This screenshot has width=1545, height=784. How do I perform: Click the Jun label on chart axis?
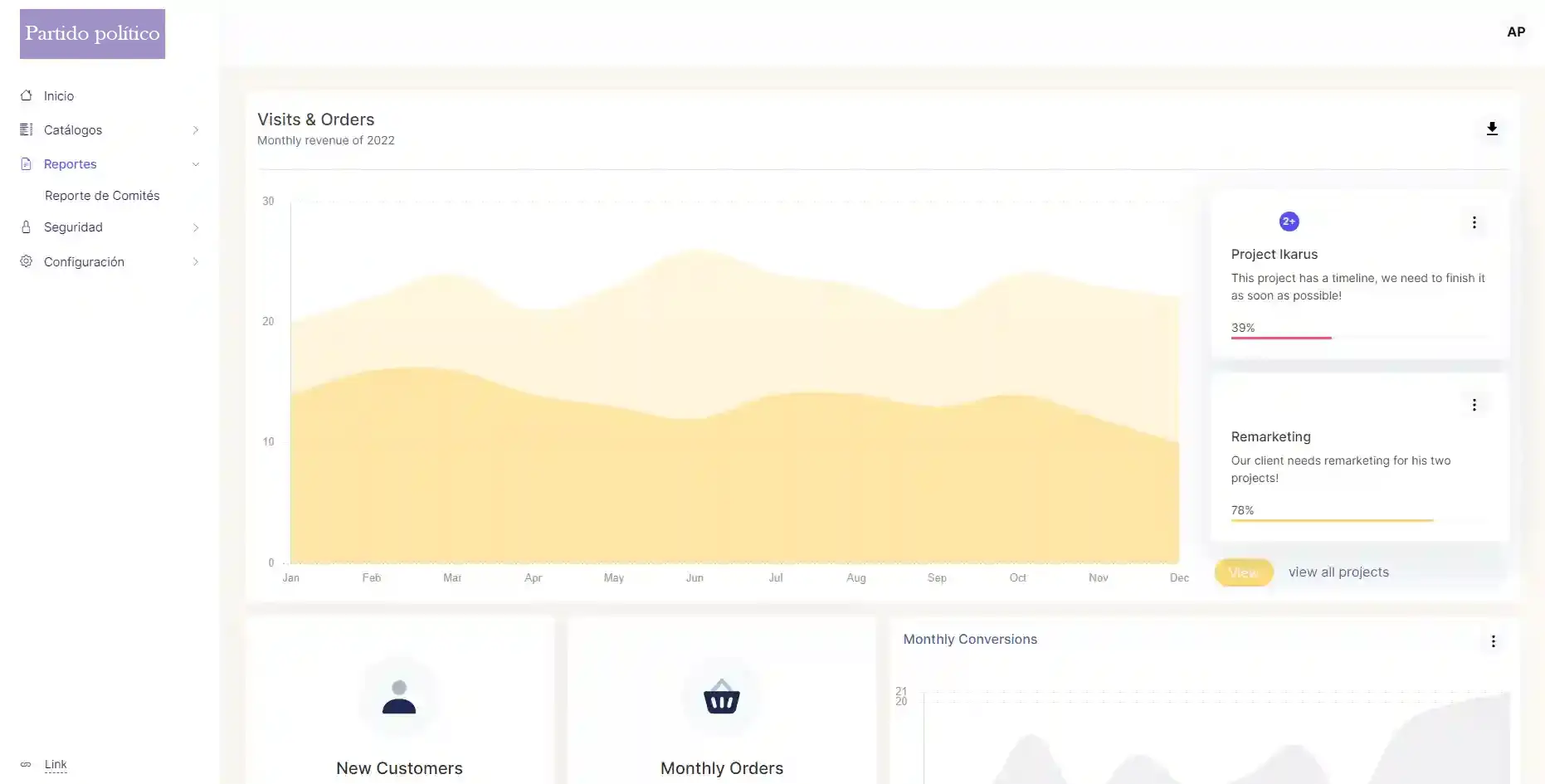pos(695,578)
